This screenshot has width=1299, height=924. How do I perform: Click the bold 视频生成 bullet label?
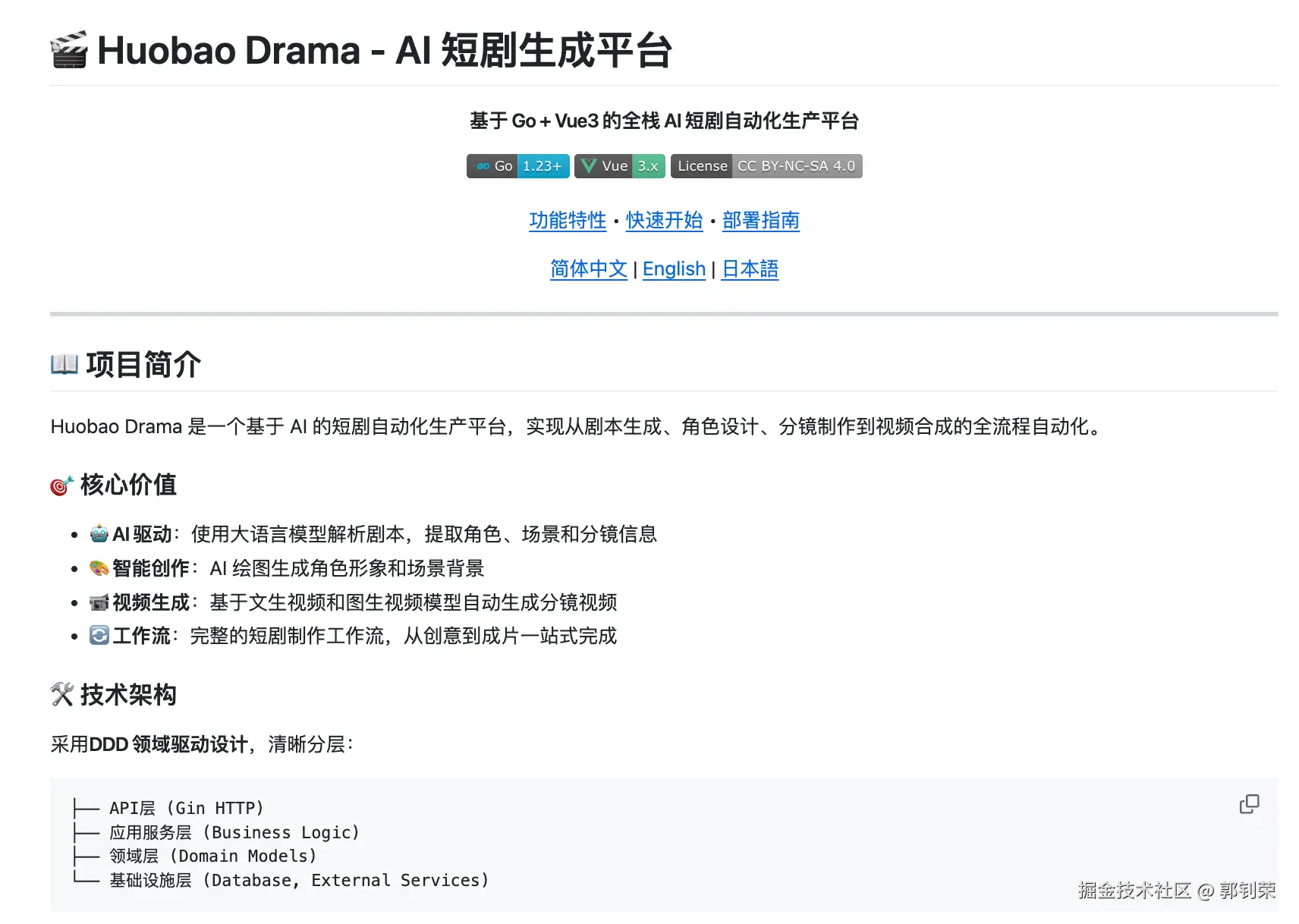(x=151, y=602)
